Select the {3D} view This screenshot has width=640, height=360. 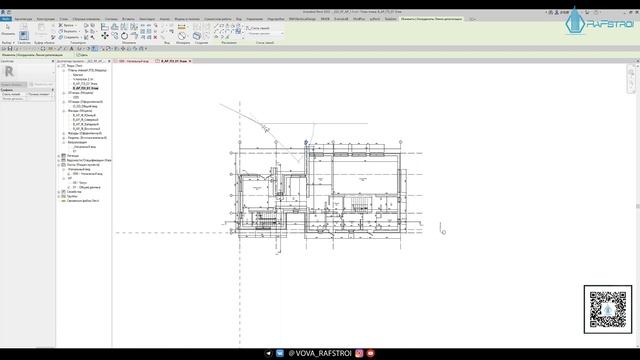[76, 97]
